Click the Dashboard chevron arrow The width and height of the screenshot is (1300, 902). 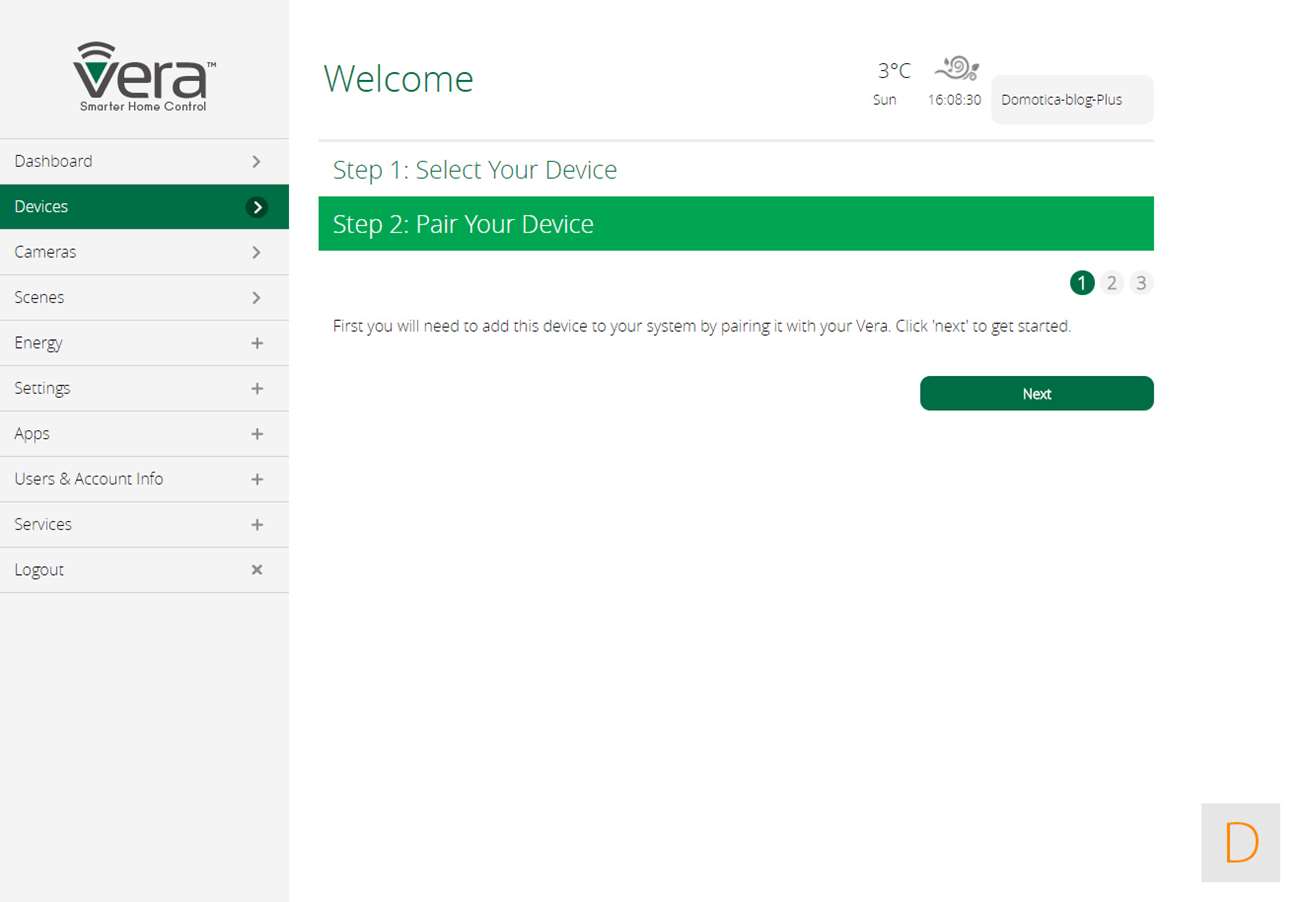tap(257, 161)
